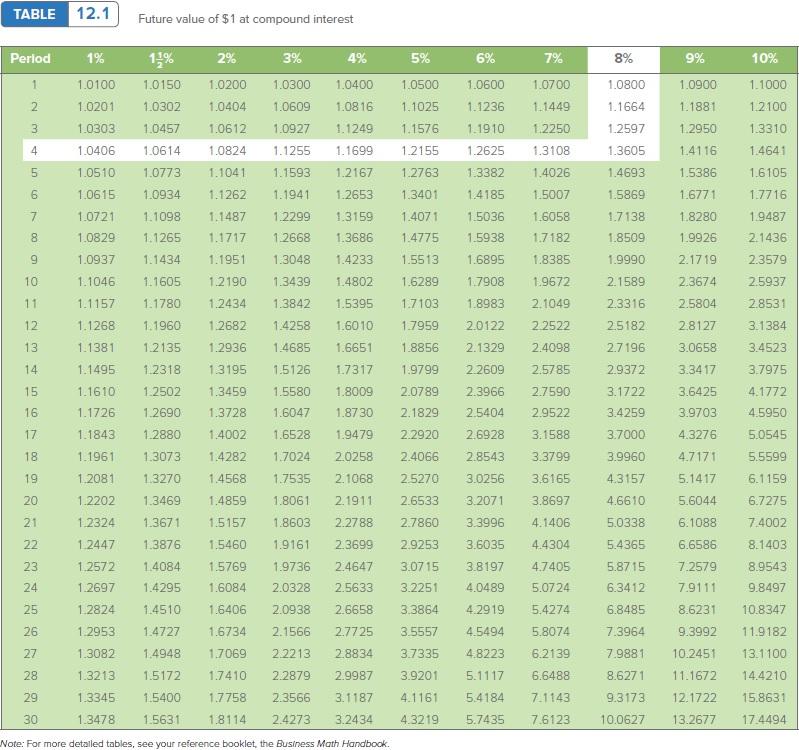Viewport: 799px width, 750px height.
Task: Click value 1.9990 at 8%, period 9
Action: coord(626,260)
